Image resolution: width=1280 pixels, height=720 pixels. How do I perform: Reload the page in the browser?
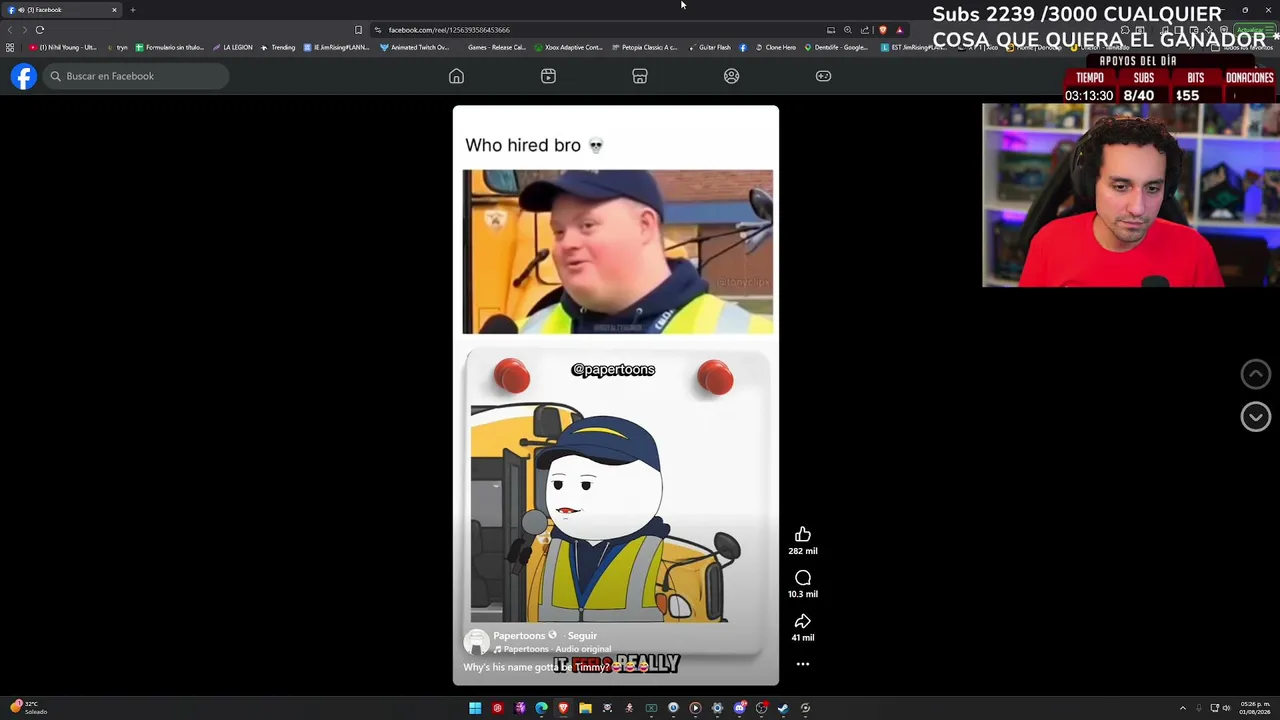40,30
